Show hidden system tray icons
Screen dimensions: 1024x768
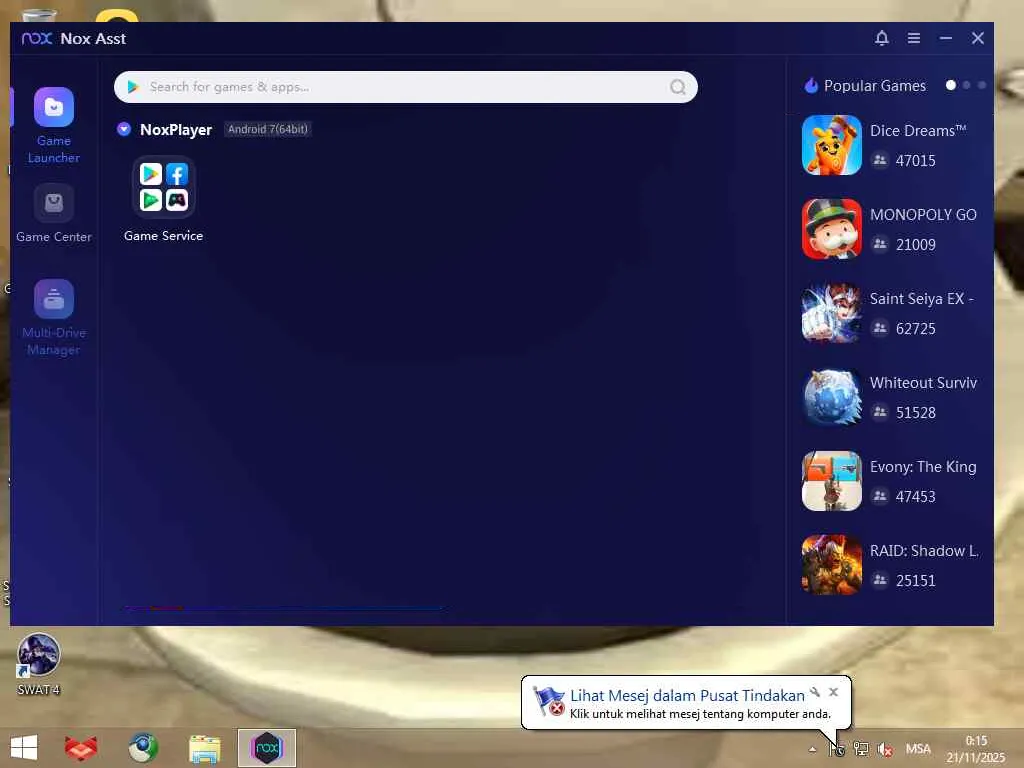pyautogui.click(x=812, y=750)
